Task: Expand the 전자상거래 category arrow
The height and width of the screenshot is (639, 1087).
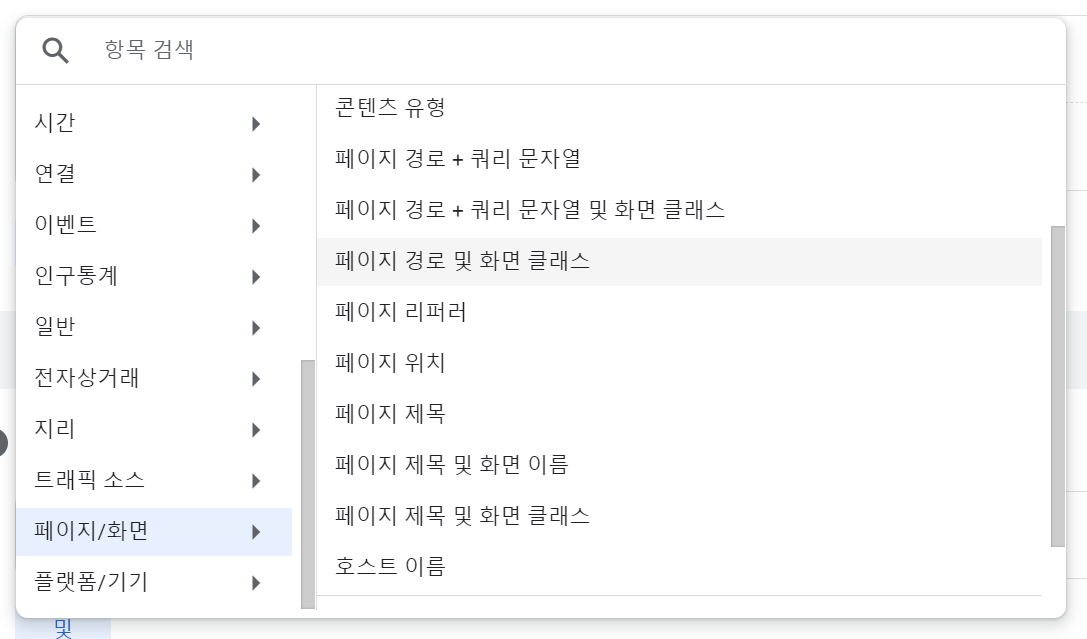Action: (255, 378)
